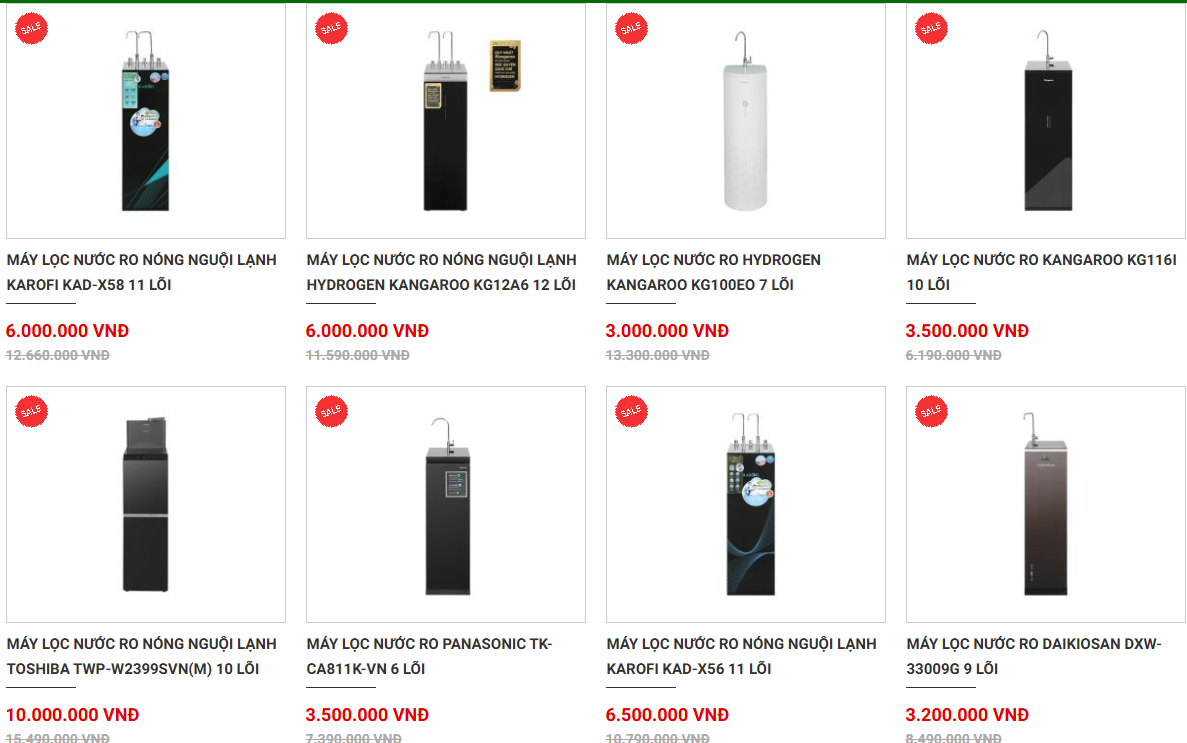View the white Kangaroo KG100EO purifier image
Viewport: 1187px width, 743px height.
click(746, 125)
